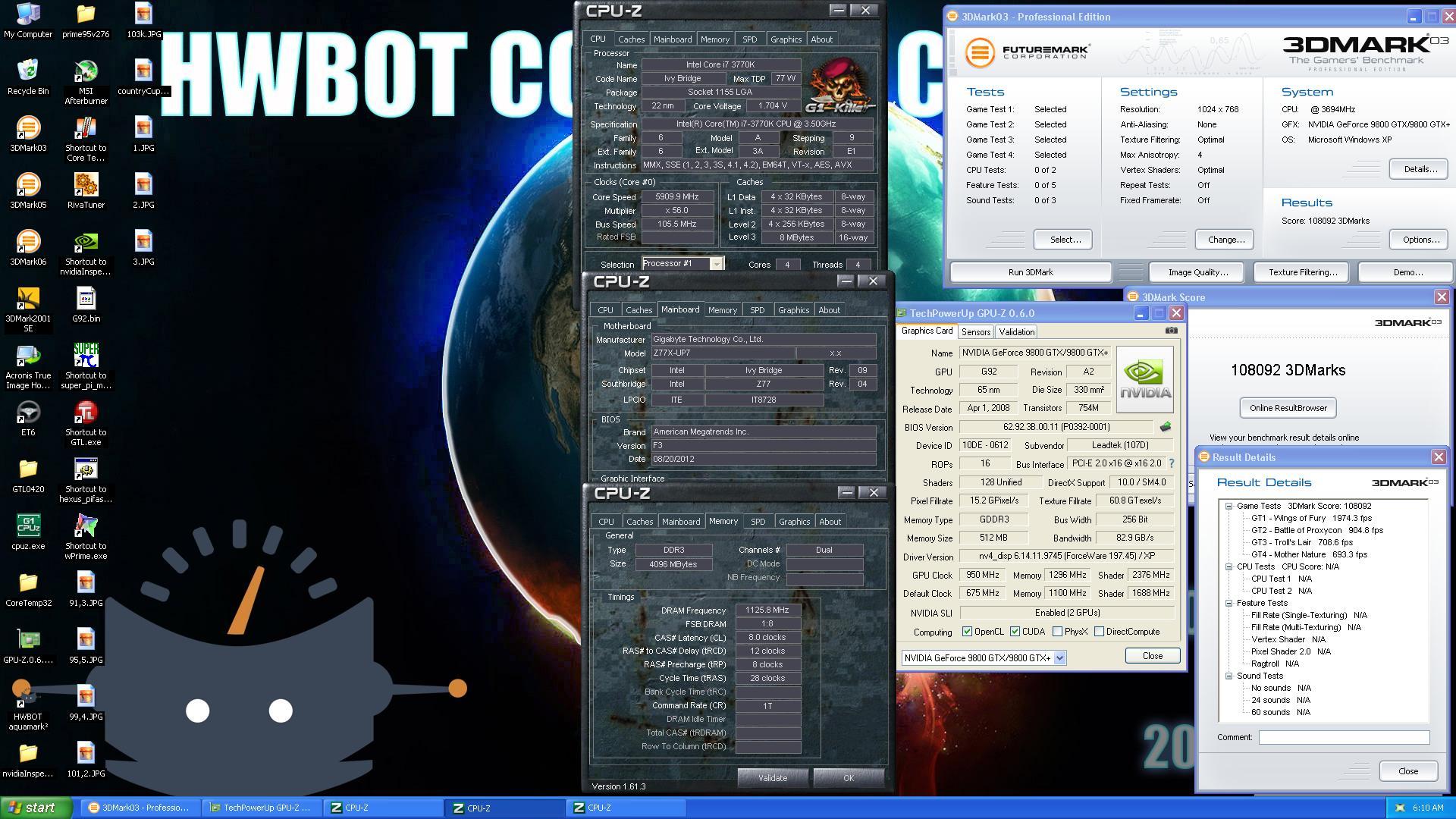Open HWBOT aquamark3 shortcut
Viewport: 1456px width, 819px height.
28,708
